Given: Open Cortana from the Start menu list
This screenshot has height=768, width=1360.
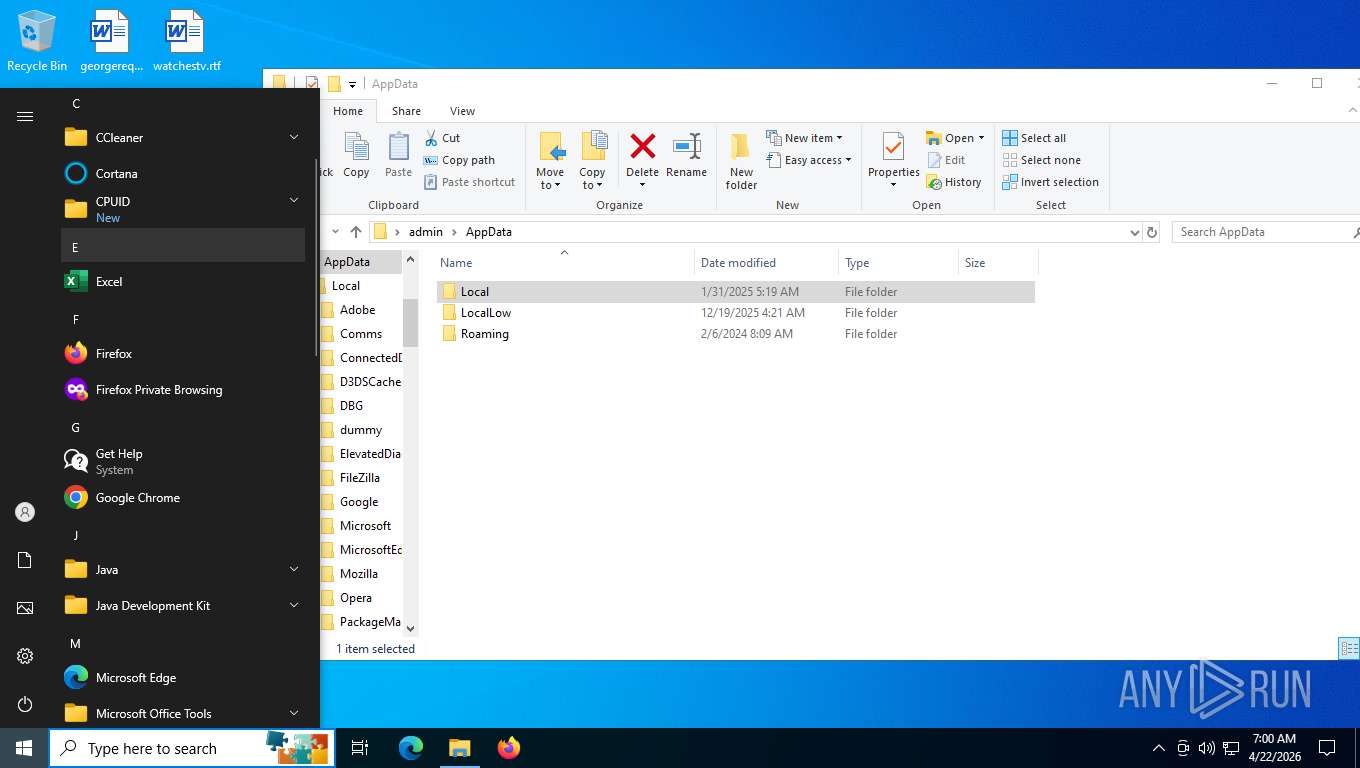Looking at the screenshot, I should coord(183,174).
